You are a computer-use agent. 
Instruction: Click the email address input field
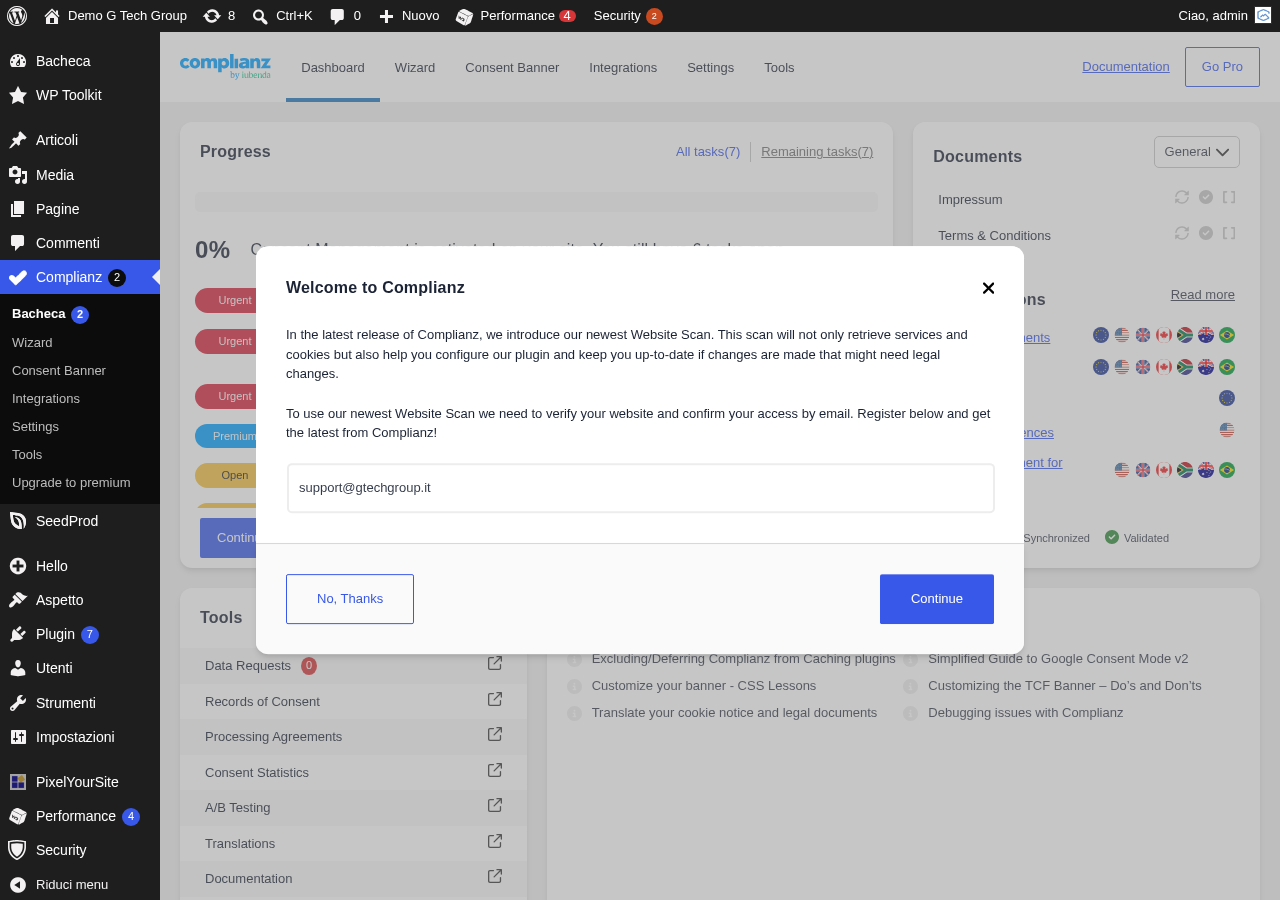(x=641, y=488)
